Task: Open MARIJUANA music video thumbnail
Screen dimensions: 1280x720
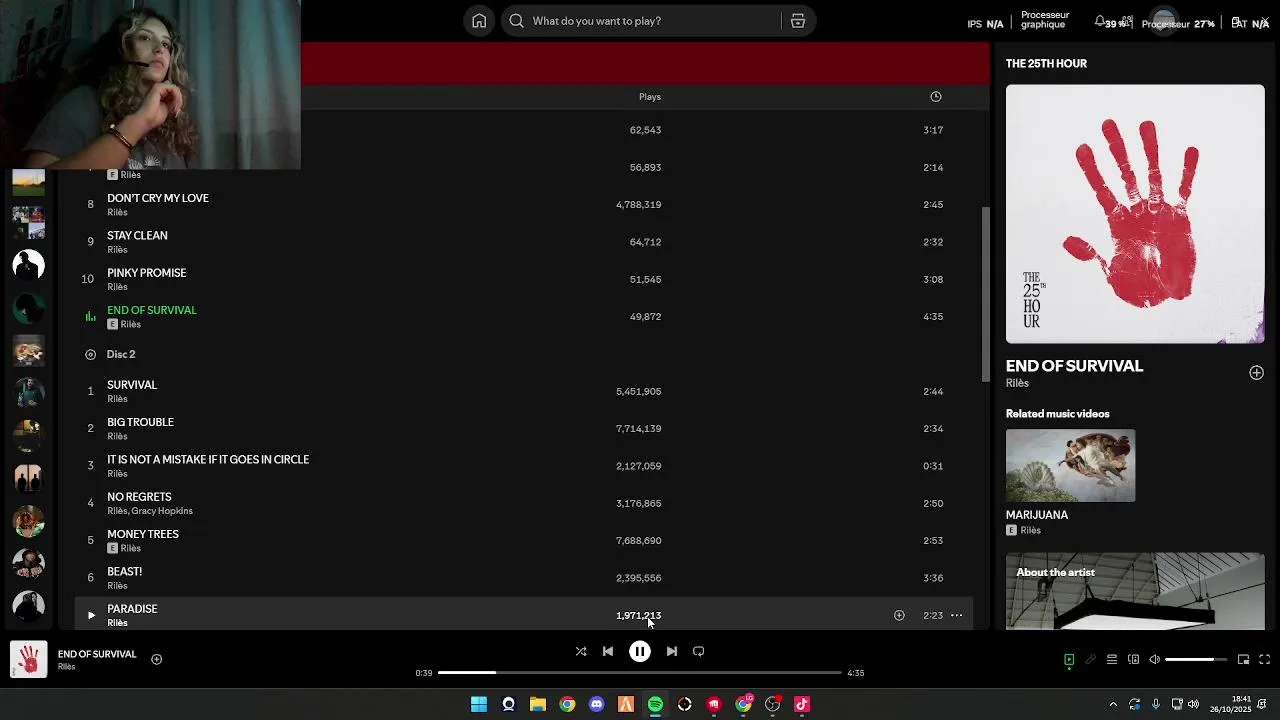Action: (1070, 466)
